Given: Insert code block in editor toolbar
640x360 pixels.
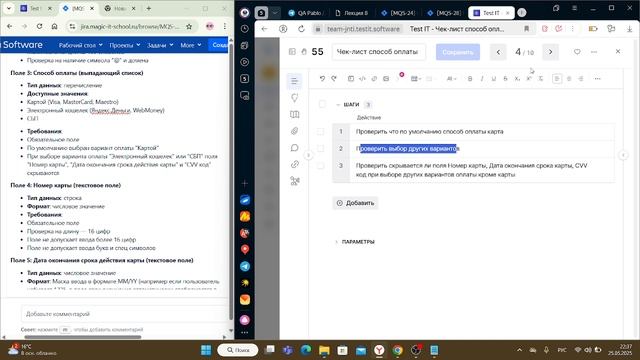Looking at the screenshot, I should tap(362, 78).
